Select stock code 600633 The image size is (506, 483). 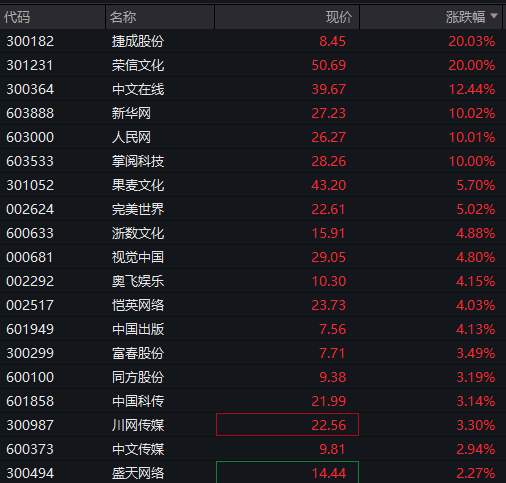(x=30, y=233)
